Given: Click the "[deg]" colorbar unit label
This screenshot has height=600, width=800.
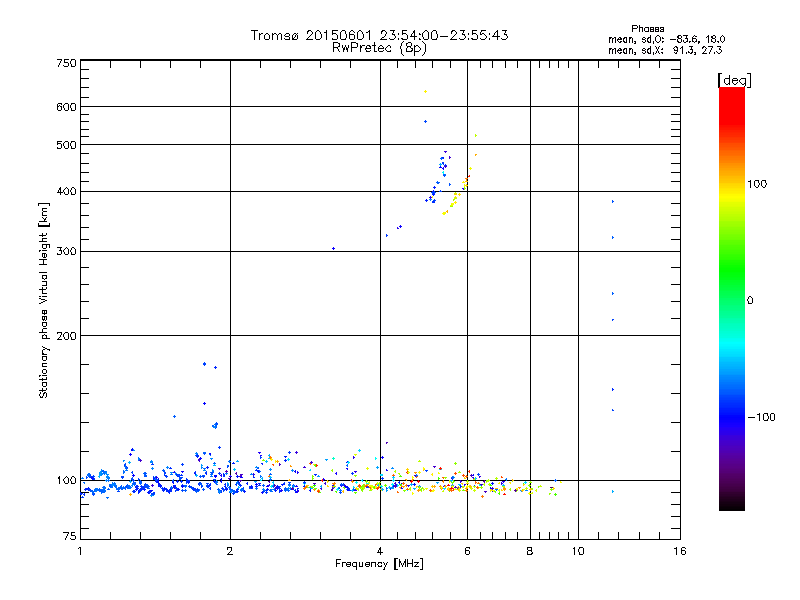Looking at the screenshot, I should (x=733, y=79).
